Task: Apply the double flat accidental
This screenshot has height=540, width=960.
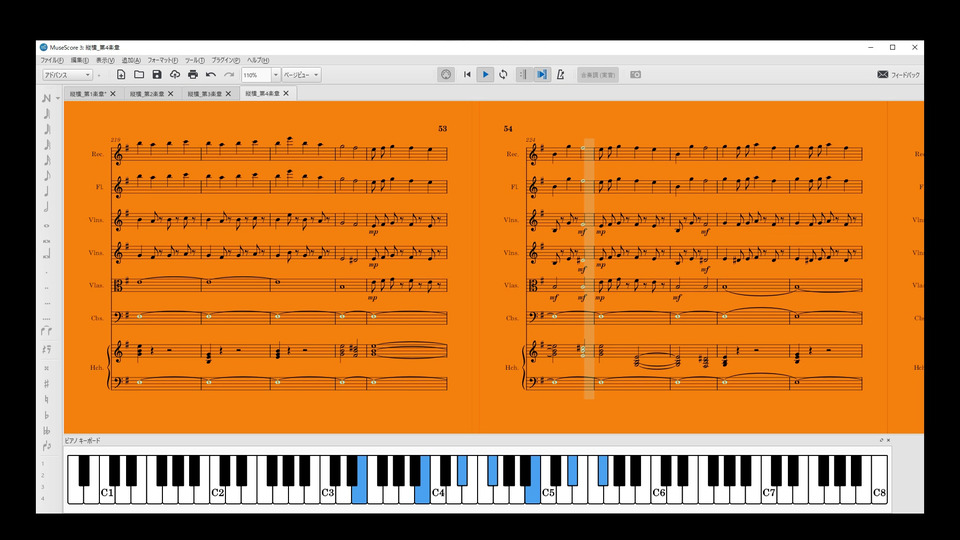Action: click(x=47, y=431)
